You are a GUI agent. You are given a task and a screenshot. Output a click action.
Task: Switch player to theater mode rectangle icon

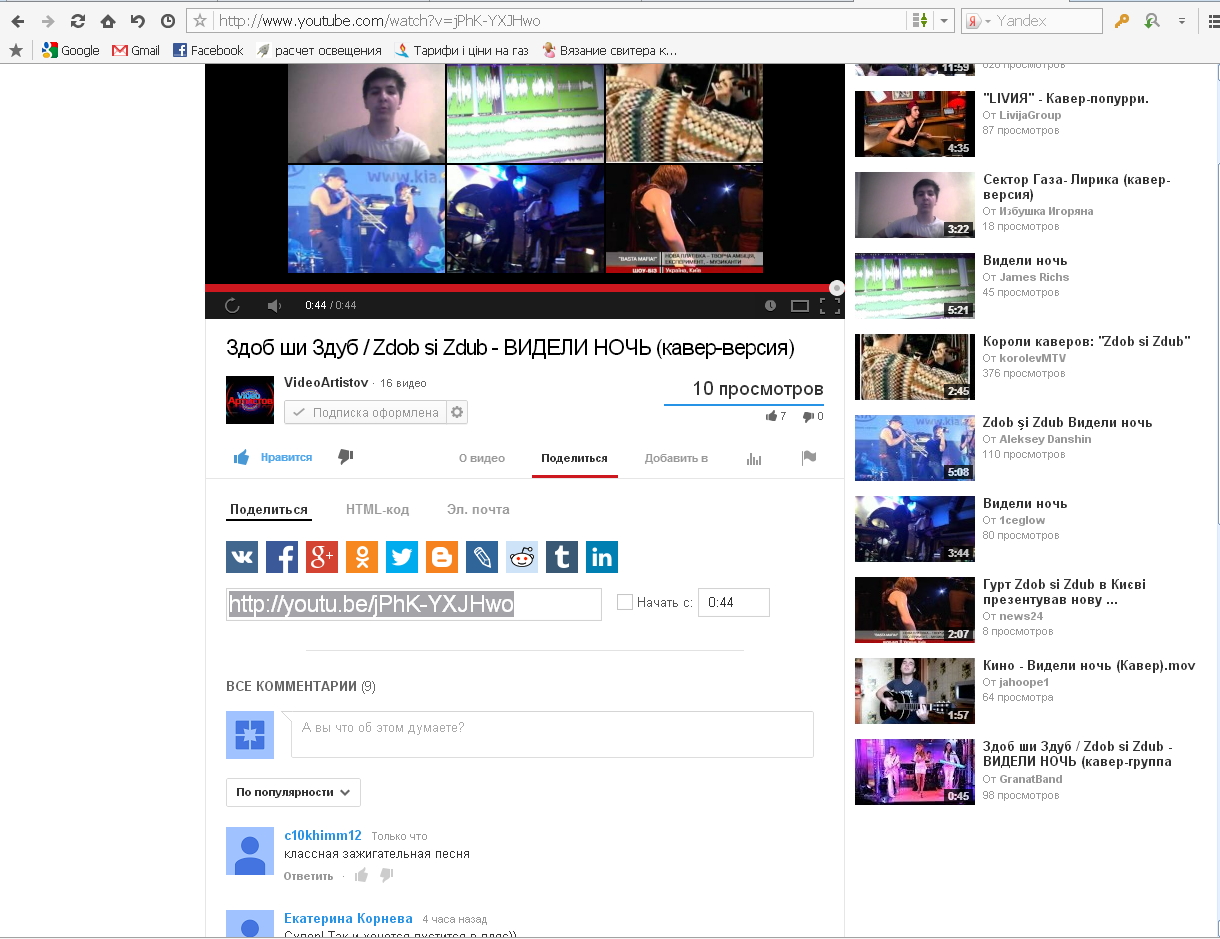click(x=800, y=306)
